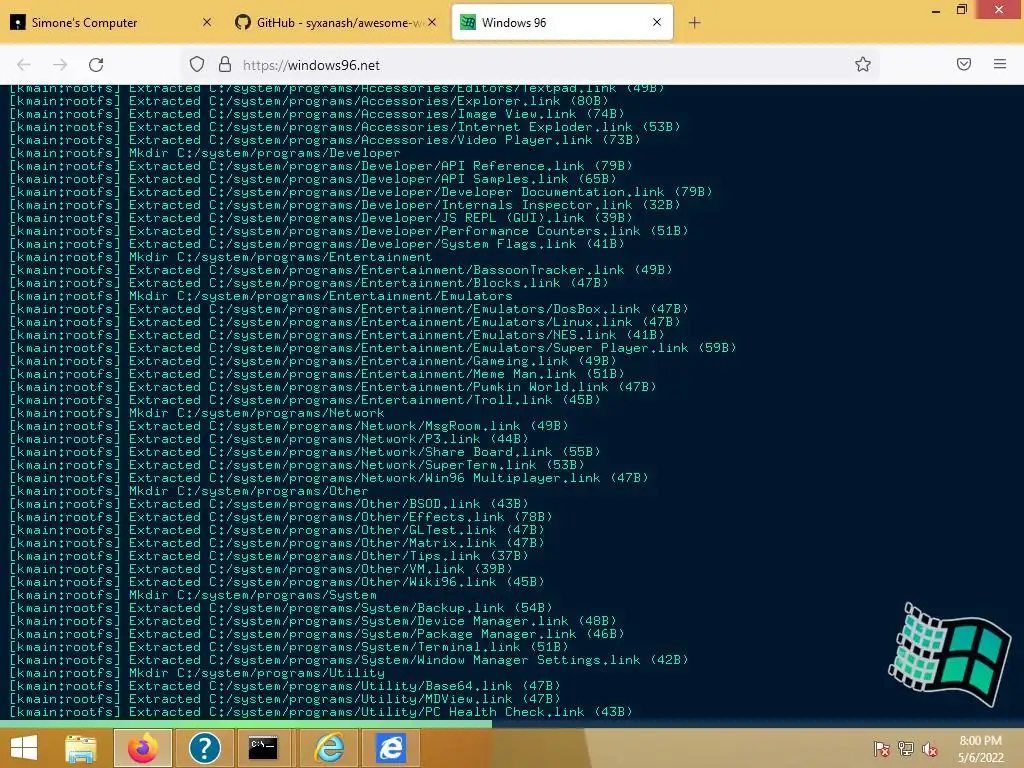Close the Firefox window
Screen dimensions: 1024x768
pos(999,9)
